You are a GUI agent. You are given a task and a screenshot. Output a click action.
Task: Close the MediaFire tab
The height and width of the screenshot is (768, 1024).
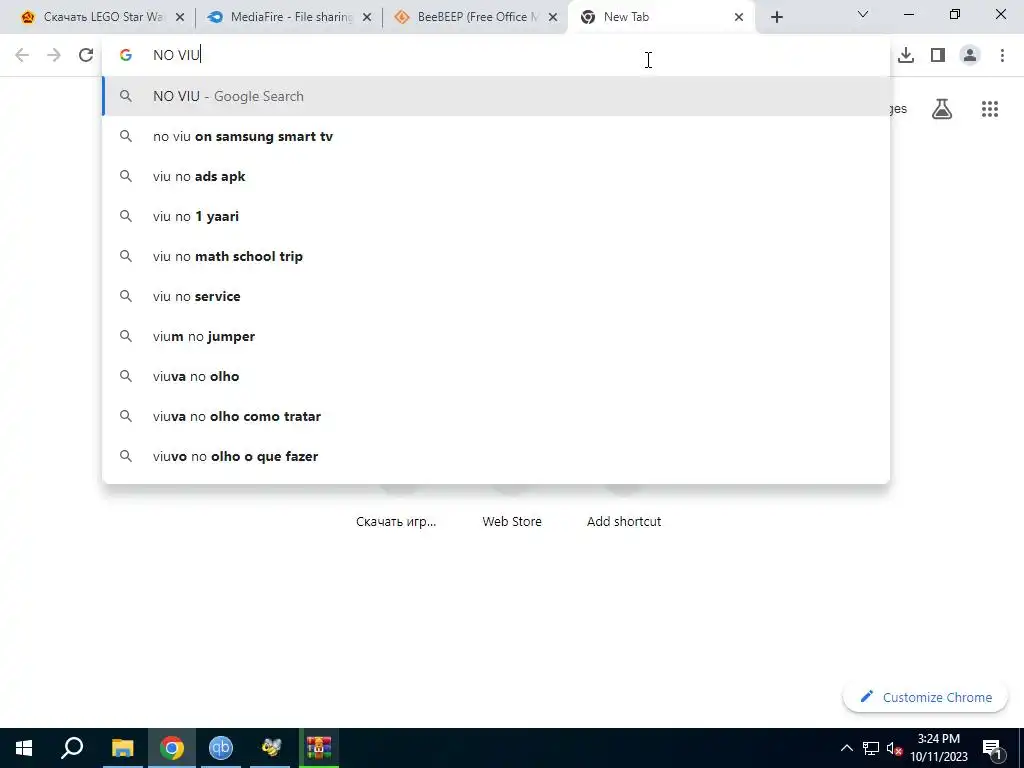tap(367, 17)
